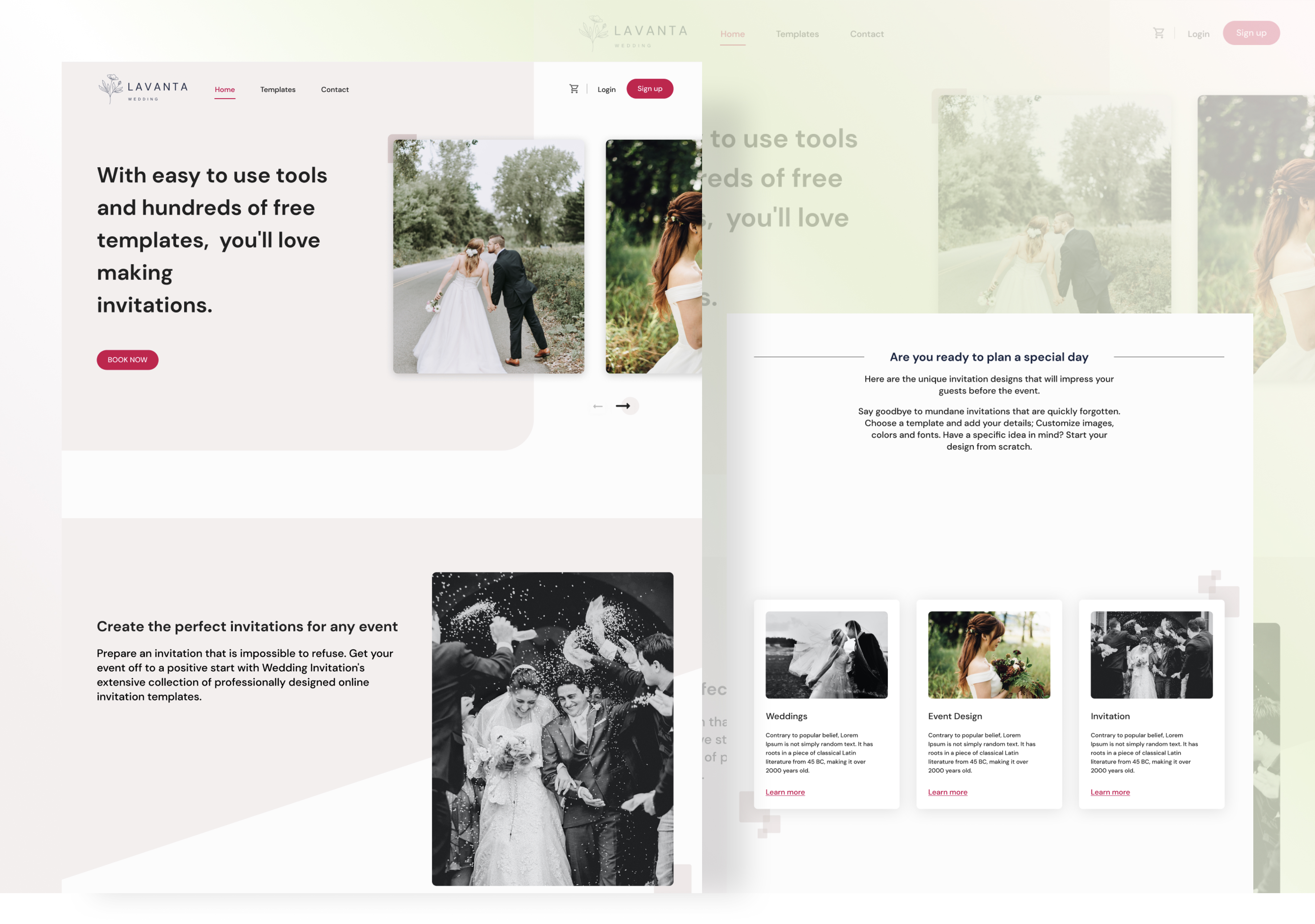1315x924 pixels.
Task: Select the Event Design card image
Action: [x=989, y=655]
